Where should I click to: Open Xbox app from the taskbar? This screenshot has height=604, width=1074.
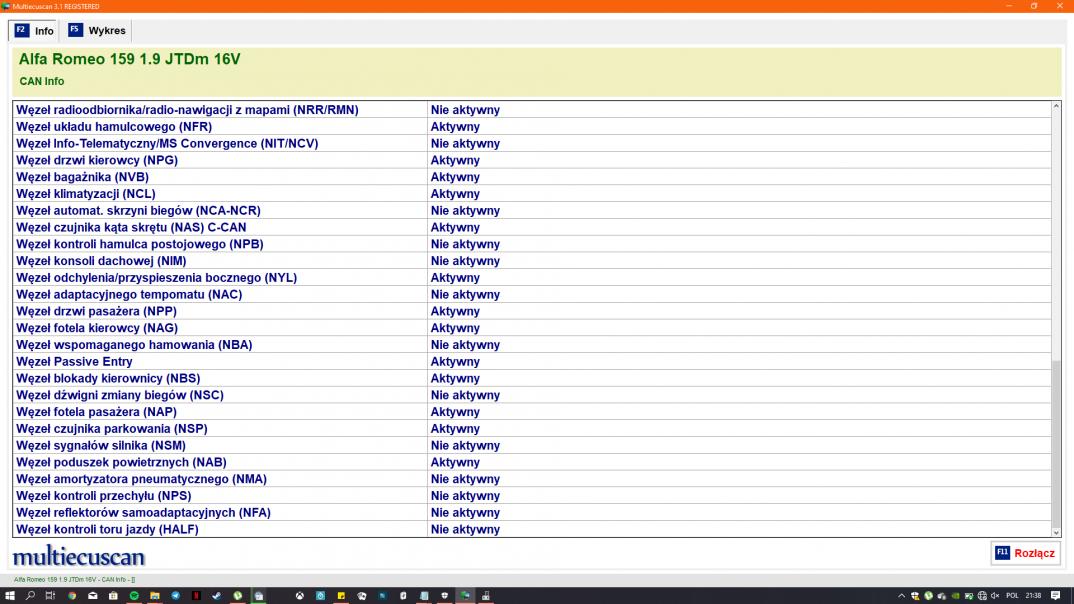click(x=300, y=596)
